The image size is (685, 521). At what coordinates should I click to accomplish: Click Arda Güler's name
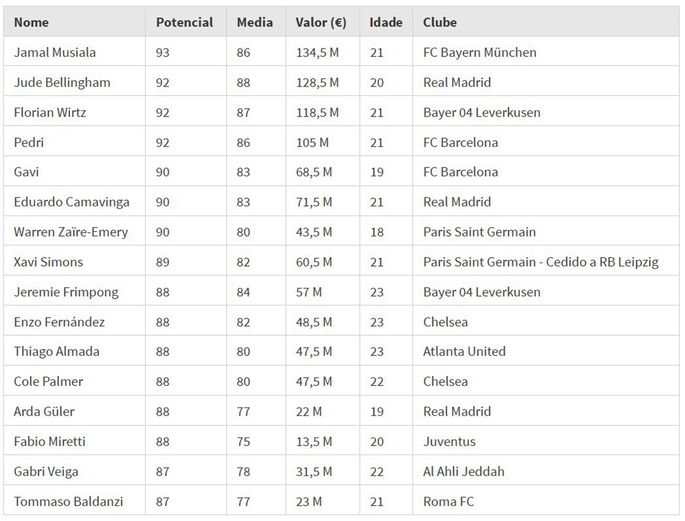44,411
